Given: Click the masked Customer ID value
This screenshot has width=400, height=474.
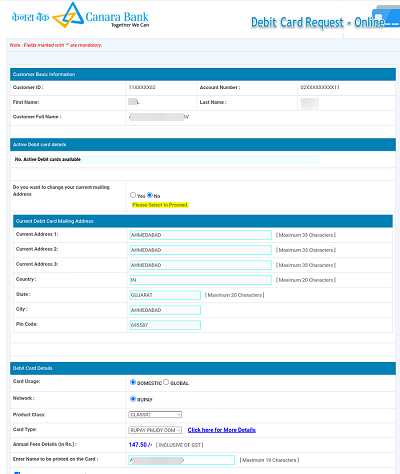Looking at the screenshot, I should [142, 87].
